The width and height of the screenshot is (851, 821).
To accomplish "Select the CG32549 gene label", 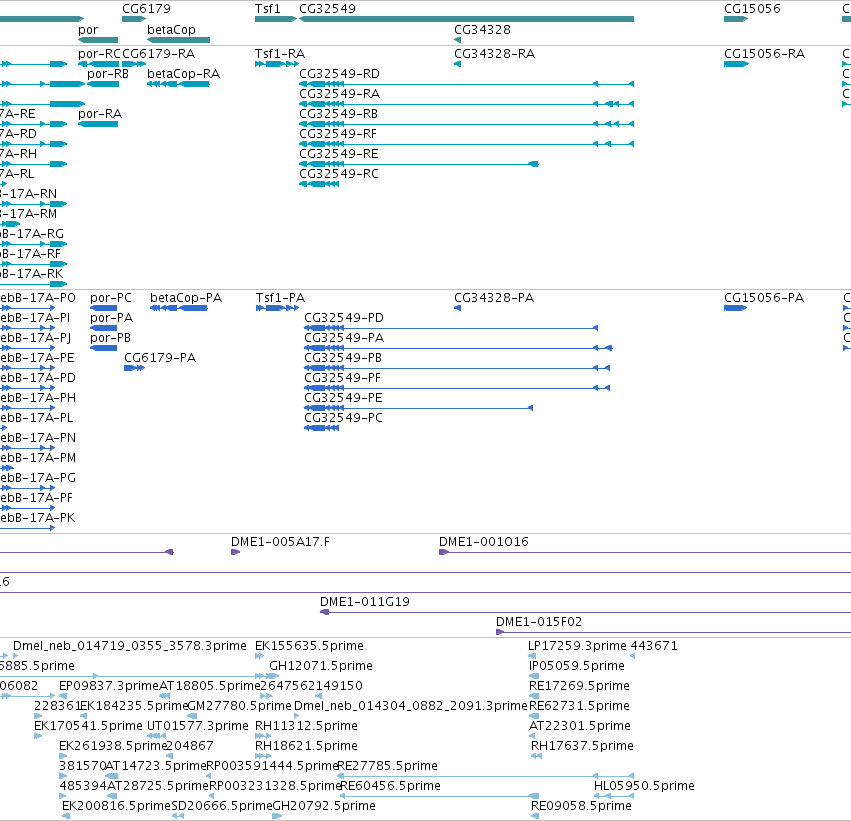I will [x=327, y=9].
